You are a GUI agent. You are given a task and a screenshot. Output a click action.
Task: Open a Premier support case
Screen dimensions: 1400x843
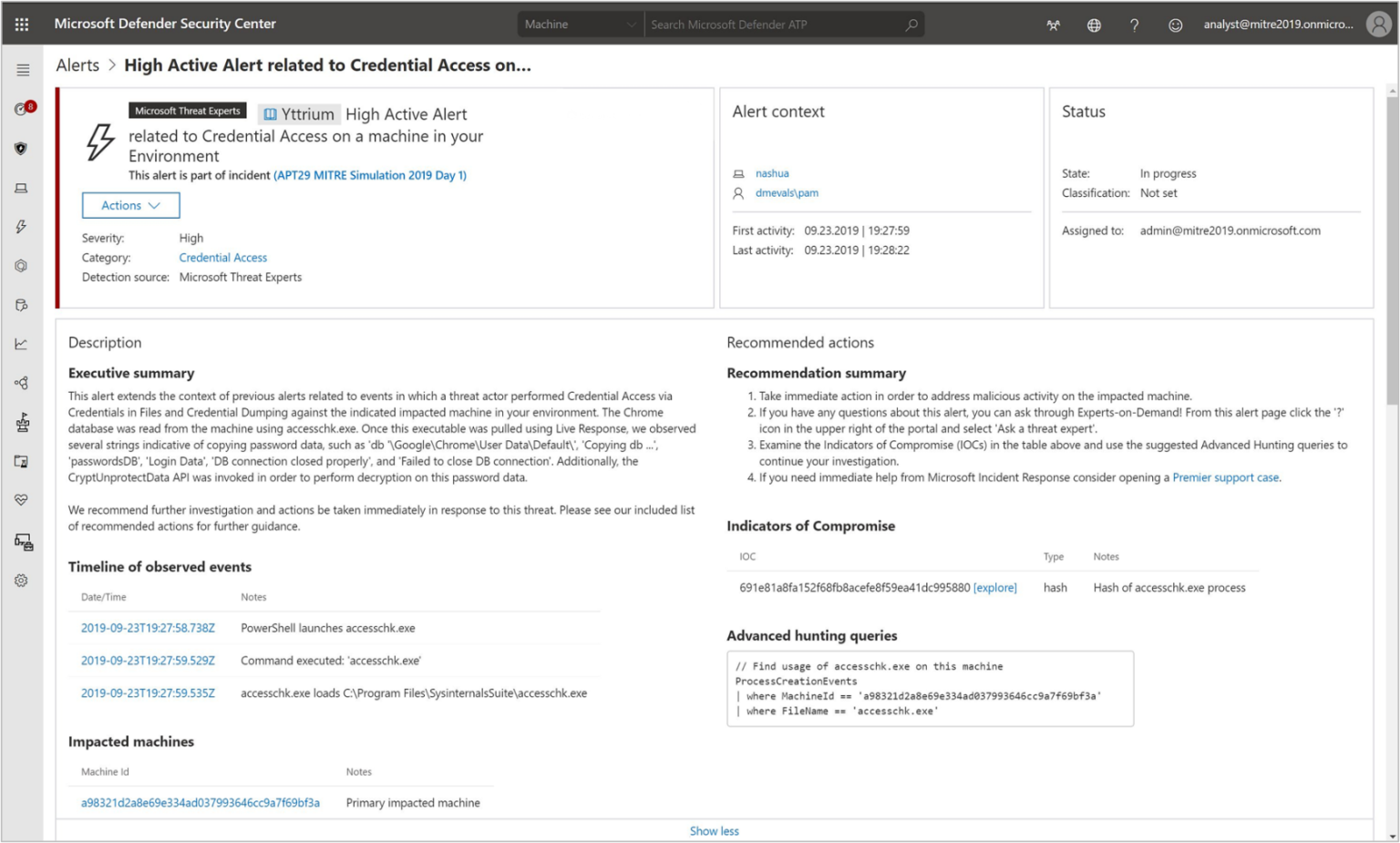coord(1224,477)
